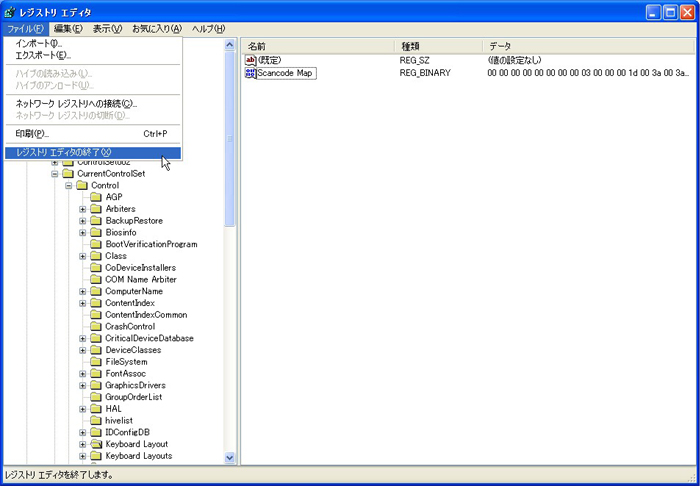Click the Class folder icon
This screenshot has height=486, width=700.
[96, 256]
